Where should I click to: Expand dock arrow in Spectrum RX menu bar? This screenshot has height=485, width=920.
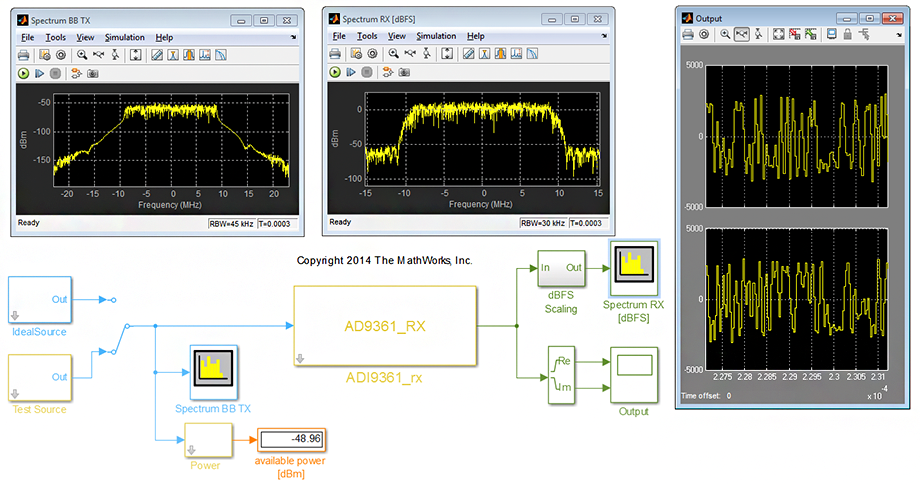[604, 36]
